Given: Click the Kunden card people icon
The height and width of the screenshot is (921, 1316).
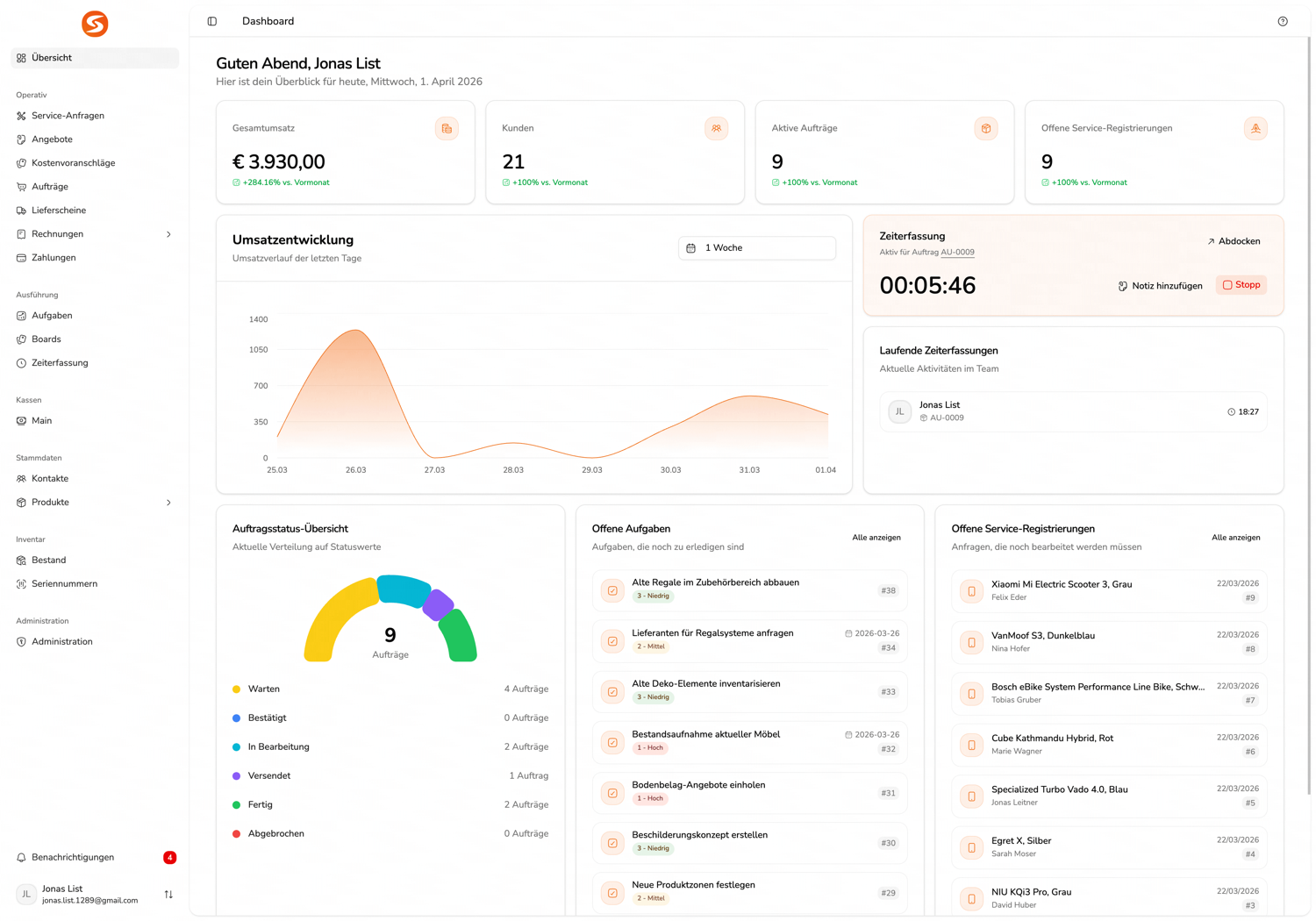Looking at the screenshot, I should pyautogui.click(x=716, y=129).
